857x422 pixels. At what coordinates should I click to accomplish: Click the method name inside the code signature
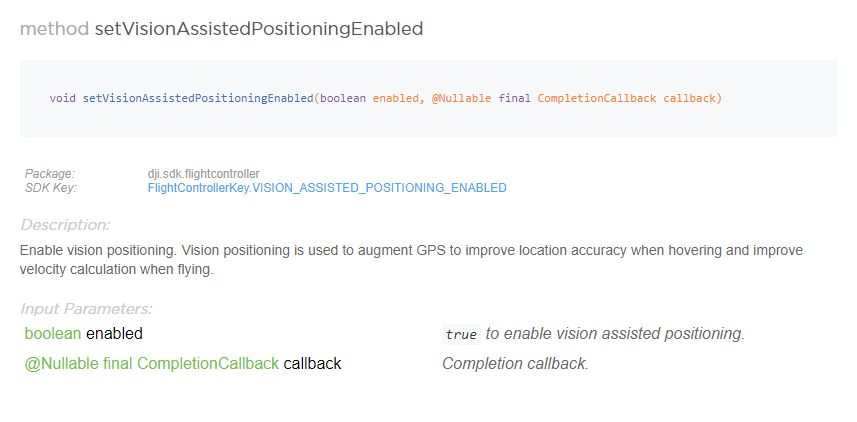(197, 99)
